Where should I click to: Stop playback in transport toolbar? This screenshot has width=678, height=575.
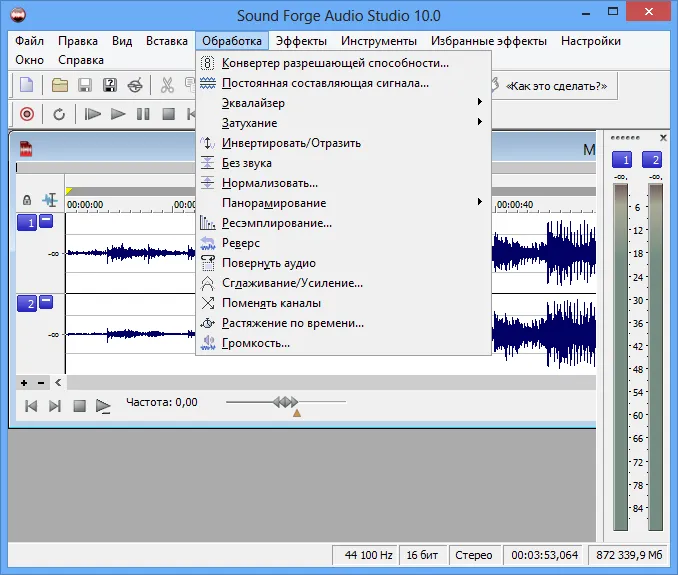[168, 114]
